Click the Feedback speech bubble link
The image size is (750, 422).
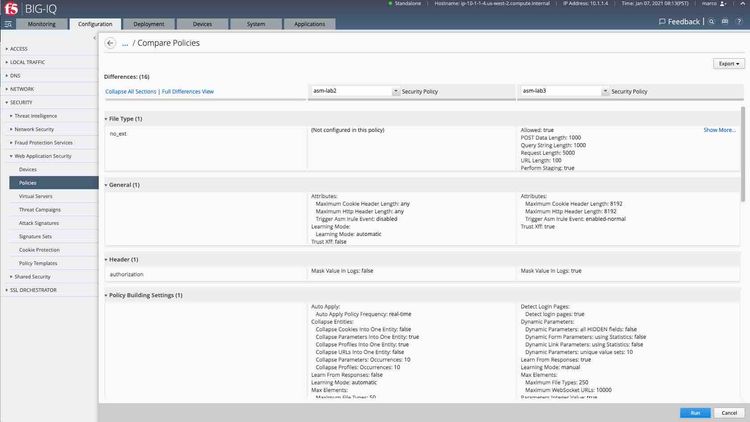679,22
